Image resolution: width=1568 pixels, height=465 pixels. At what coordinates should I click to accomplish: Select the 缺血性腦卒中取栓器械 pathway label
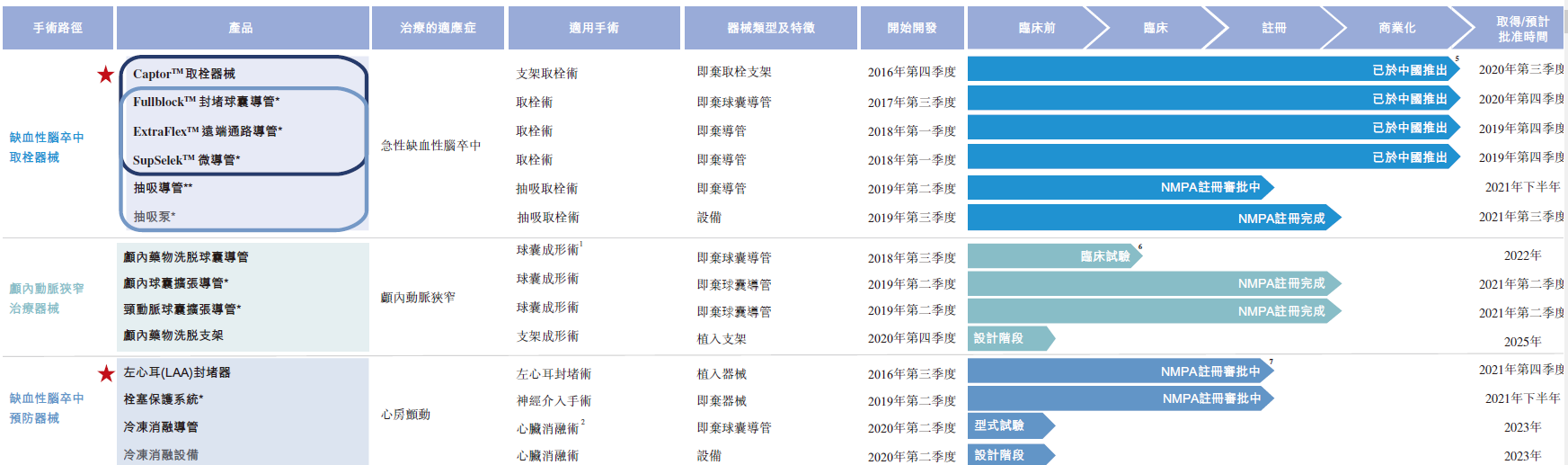click(47, 148)
